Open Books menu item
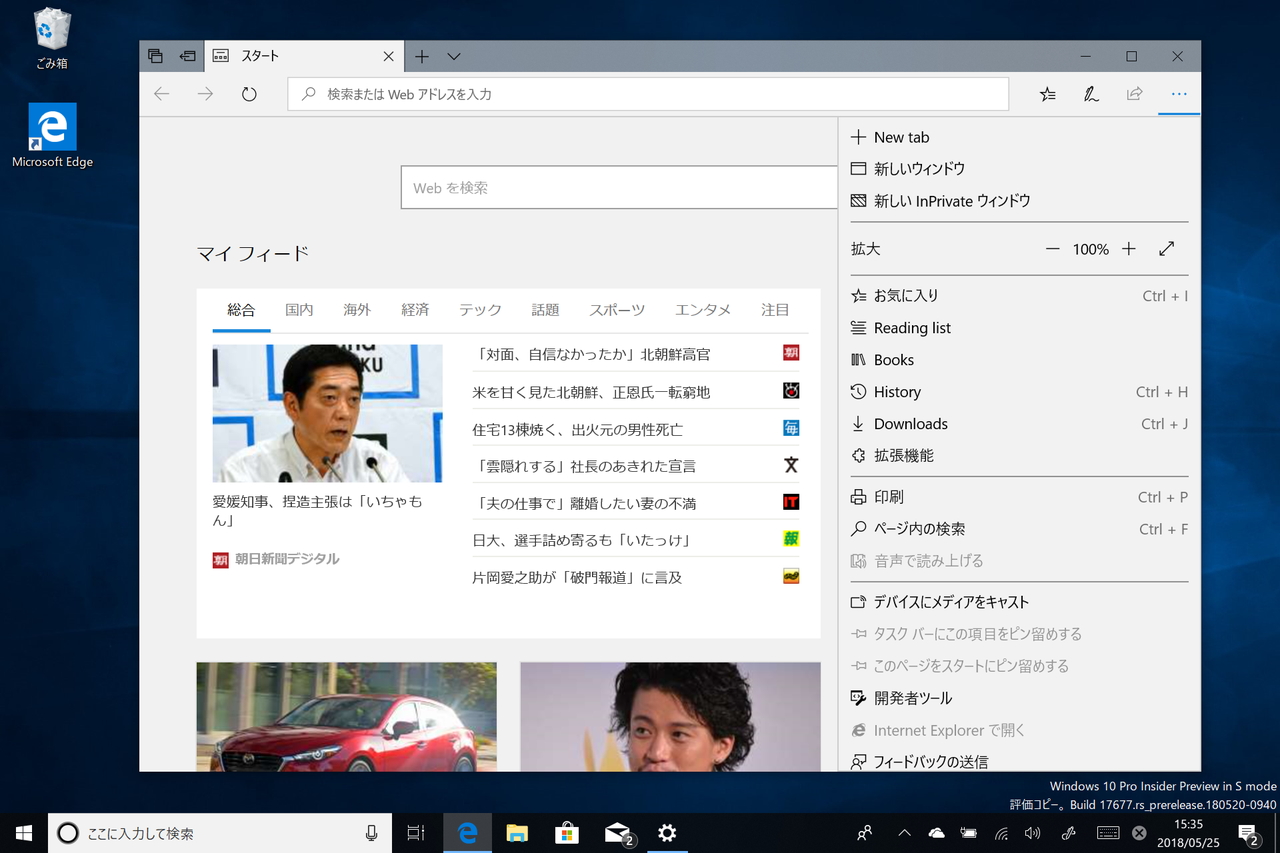 [x=1019, y=360]
